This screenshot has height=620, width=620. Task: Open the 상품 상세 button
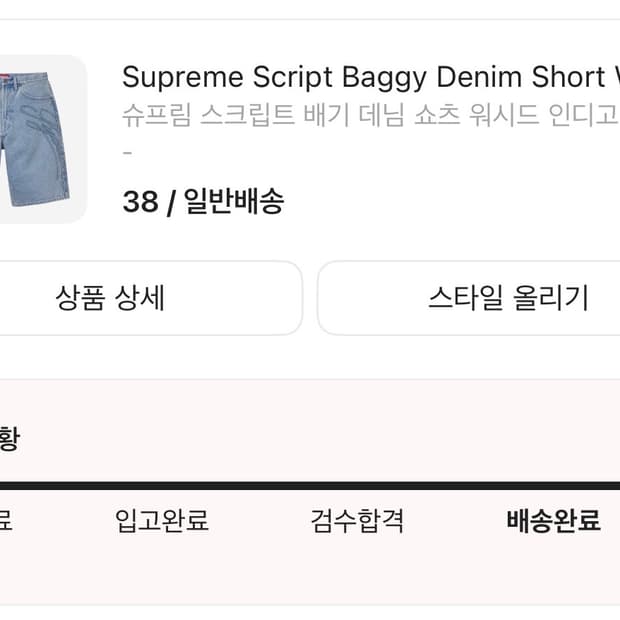click(110, 298)
